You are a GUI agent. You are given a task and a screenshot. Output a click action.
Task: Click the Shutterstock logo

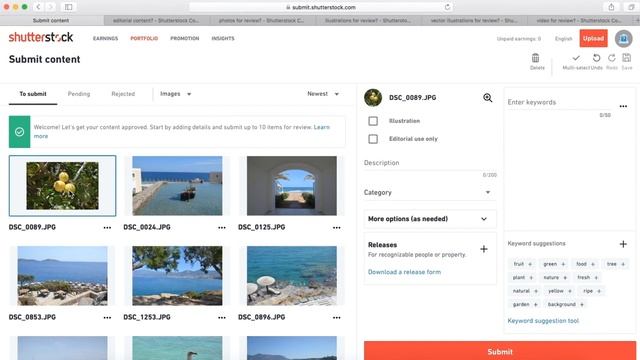(41, 37)
